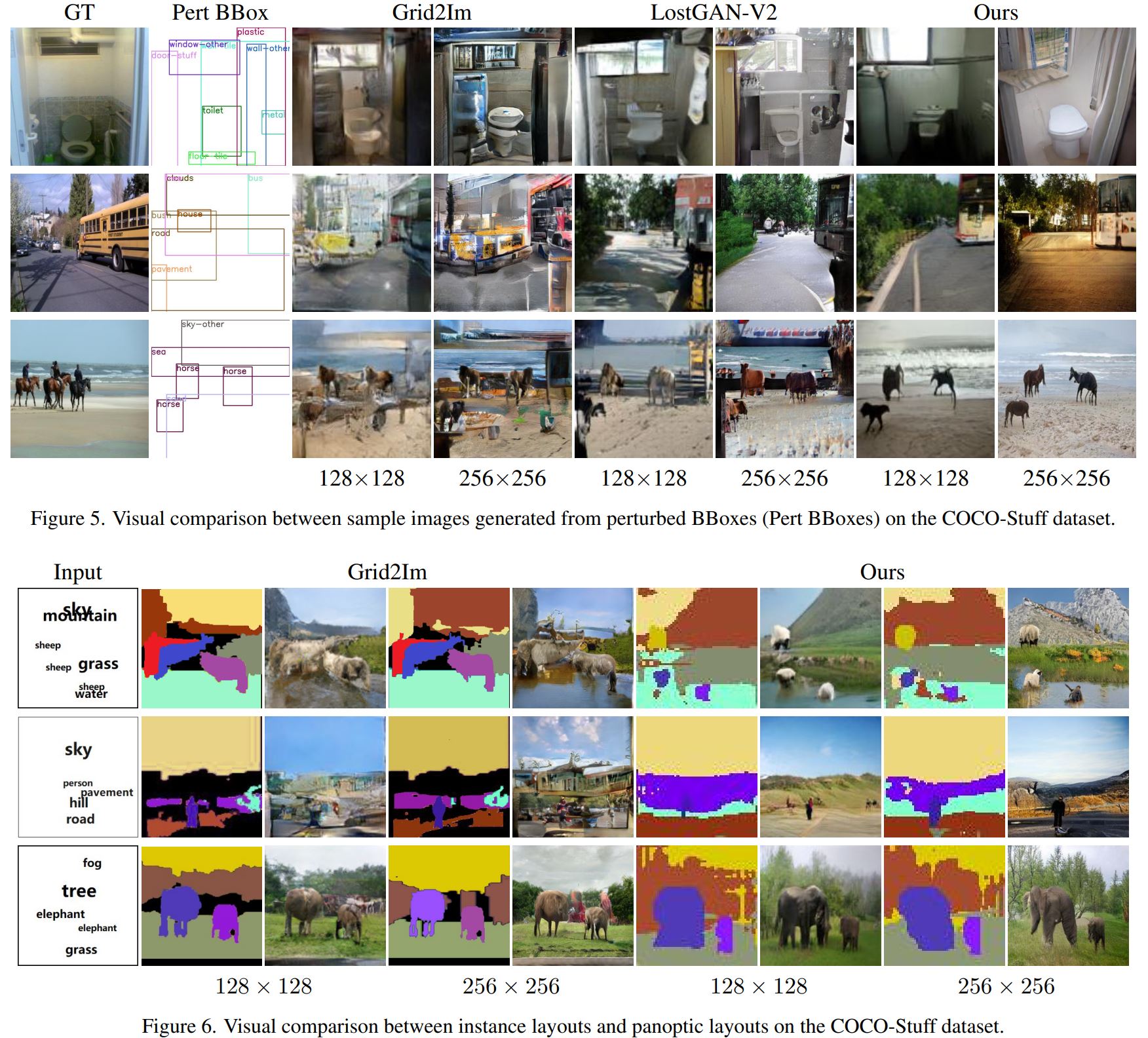Click the Grid2Im 128×128 elephant segmentation map
Screen dimensions: 1148x1038
pyautogui.click(x=202, y=906)
